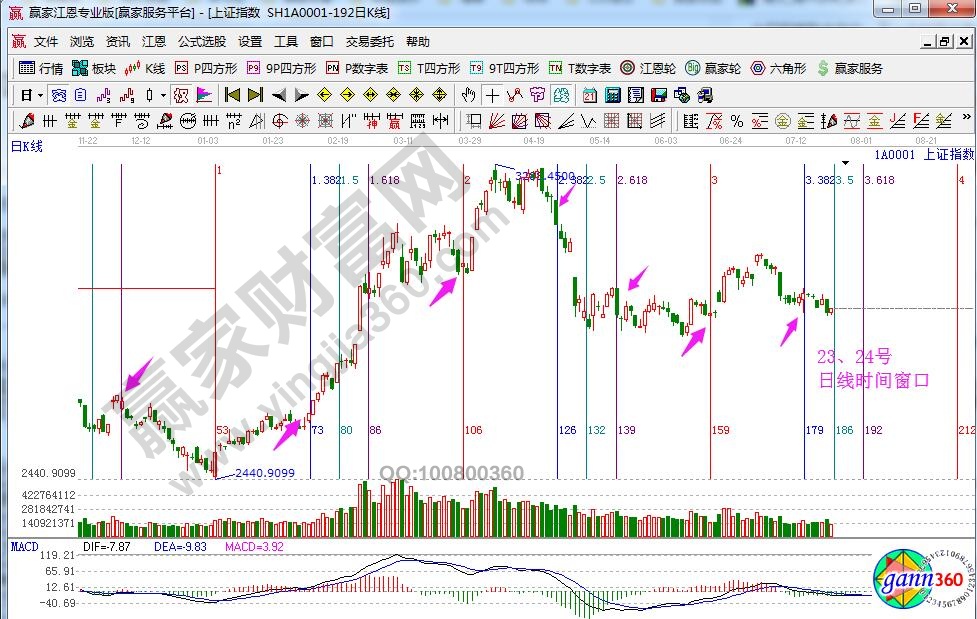The image size is (977, 619).
Task: Select the hand pan tool
Action: pyautogui.click(x=469, y=95)
